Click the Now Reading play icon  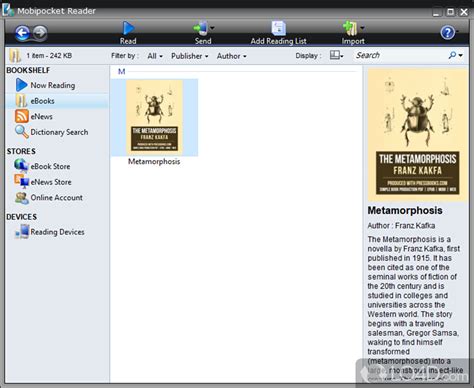pos(21,85)
